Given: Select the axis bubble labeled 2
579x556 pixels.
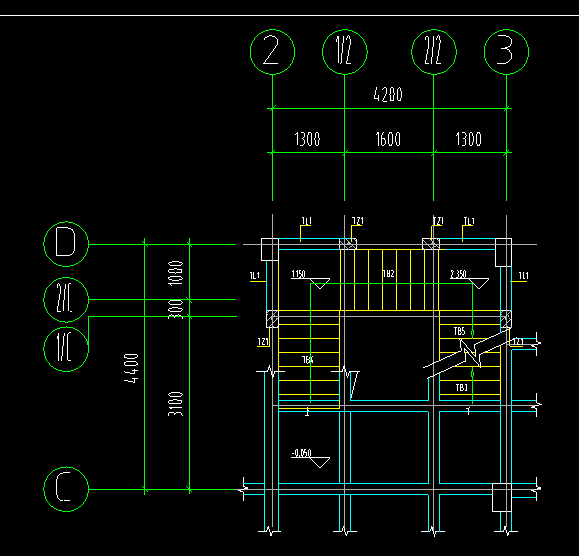Looking at the screenshot, I should [273, 52].
